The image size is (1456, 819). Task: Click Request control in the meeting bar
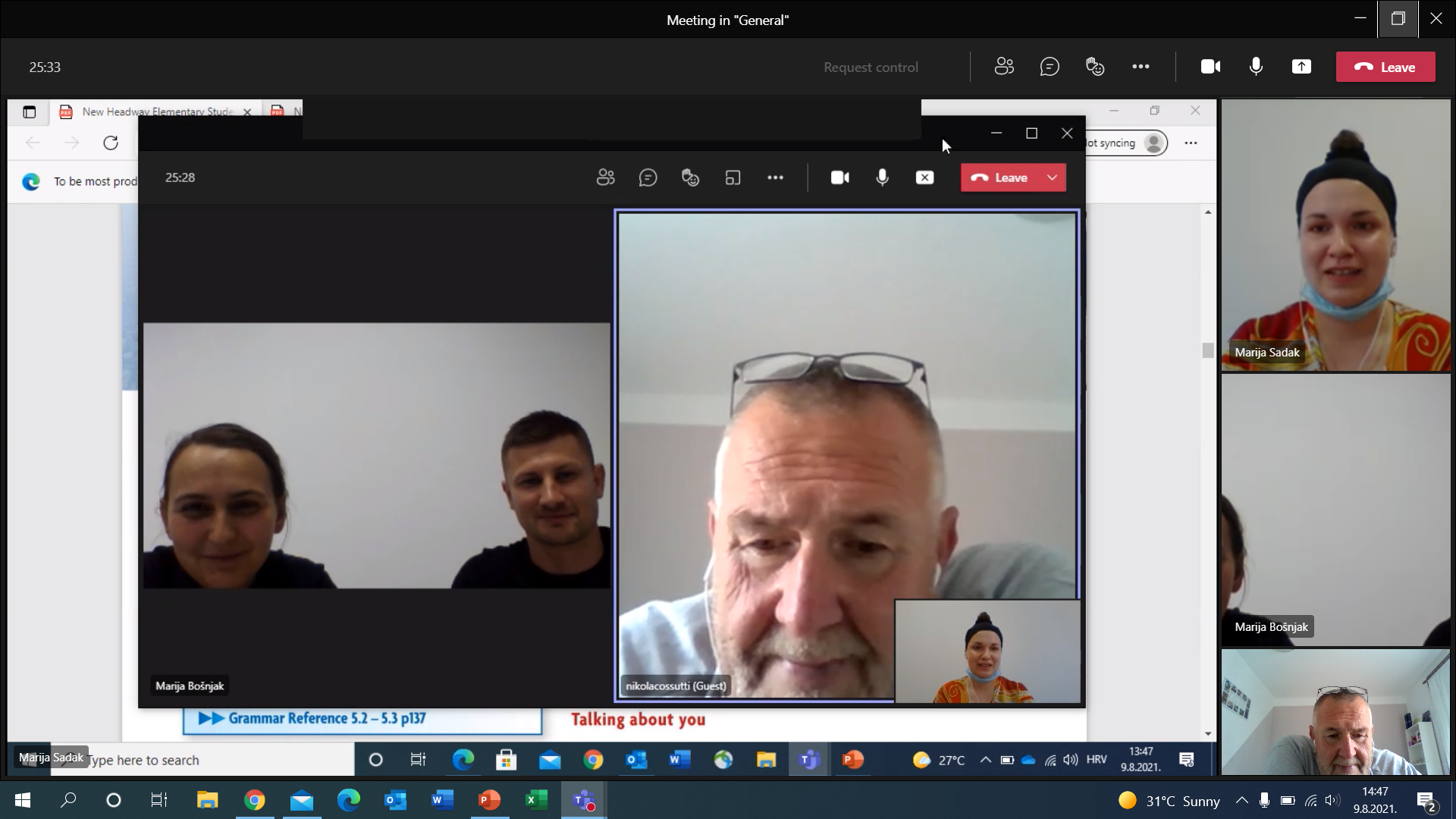[x=871, y=67]
